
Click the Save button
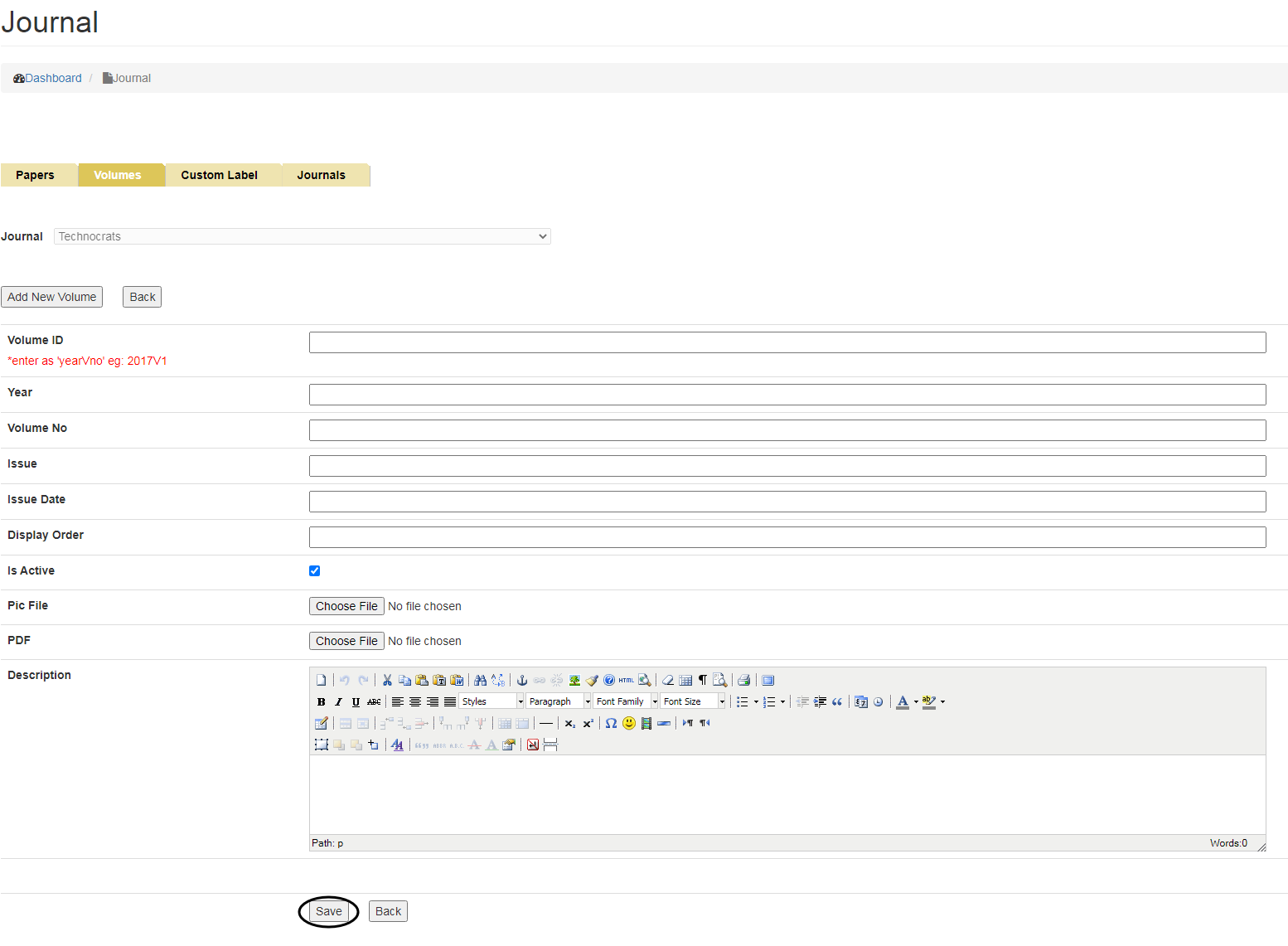coord(328,912)
